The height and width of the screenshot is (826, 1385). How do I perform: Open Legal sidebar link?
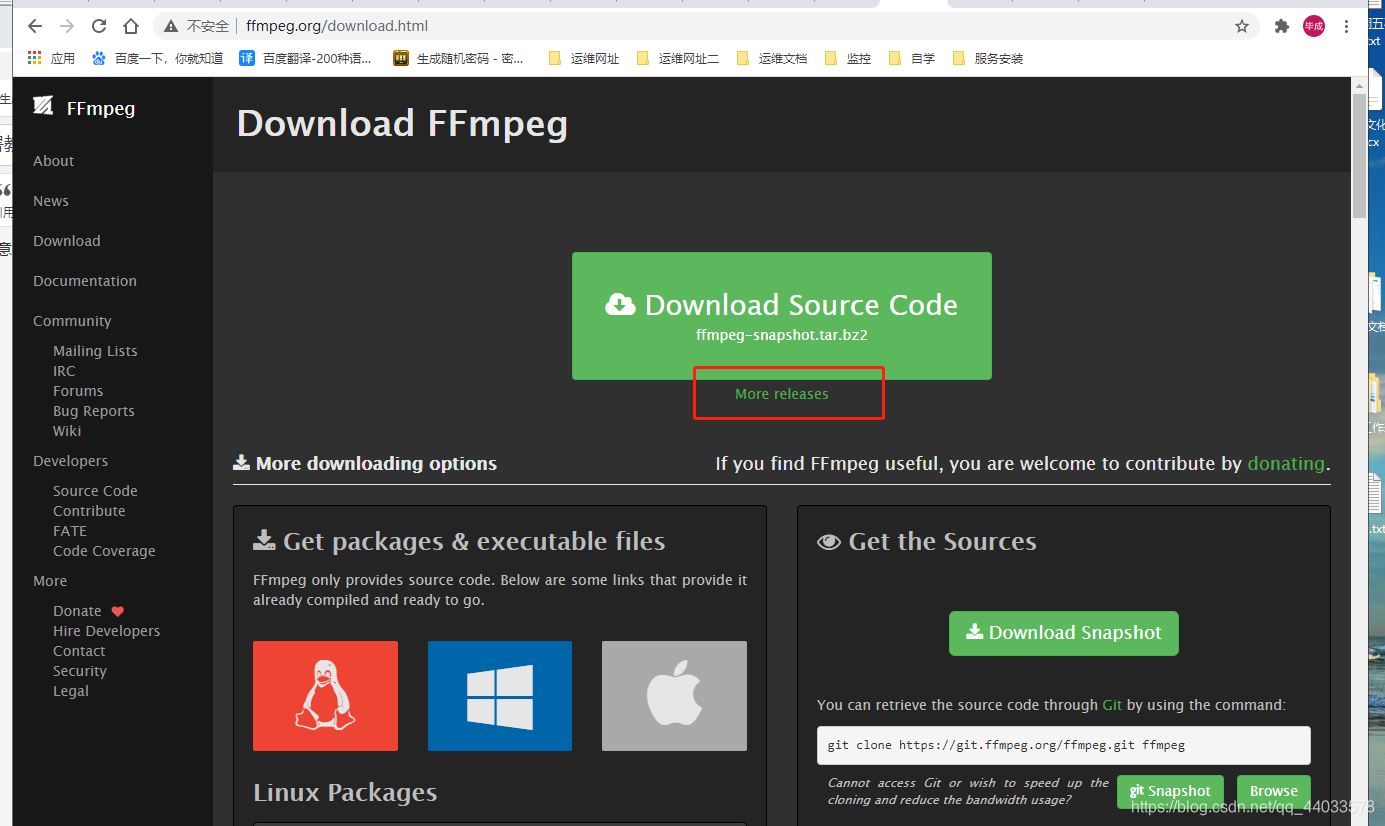click(x=71, y=691)
